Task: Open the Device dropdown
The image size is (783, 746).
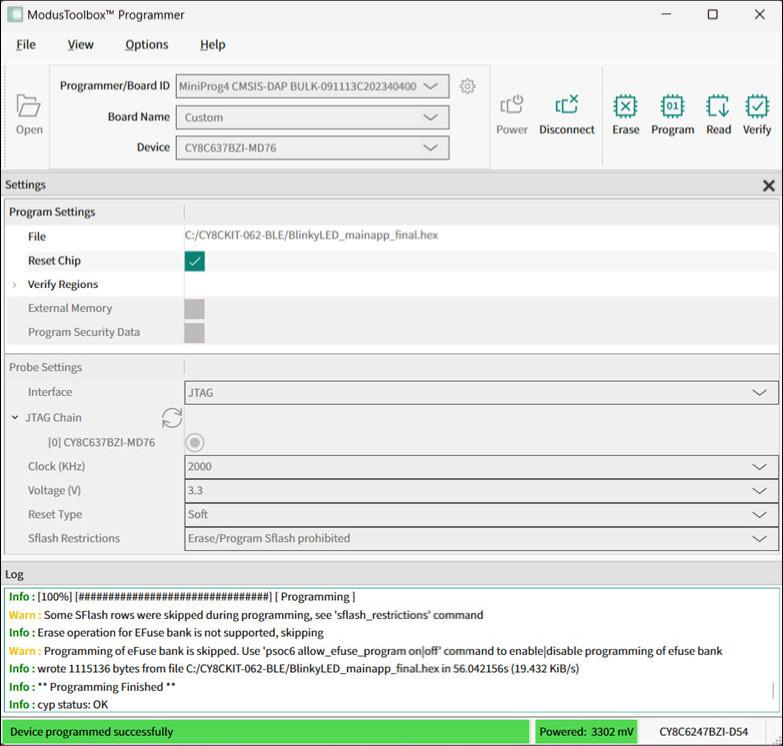Action: pos(313,148)
